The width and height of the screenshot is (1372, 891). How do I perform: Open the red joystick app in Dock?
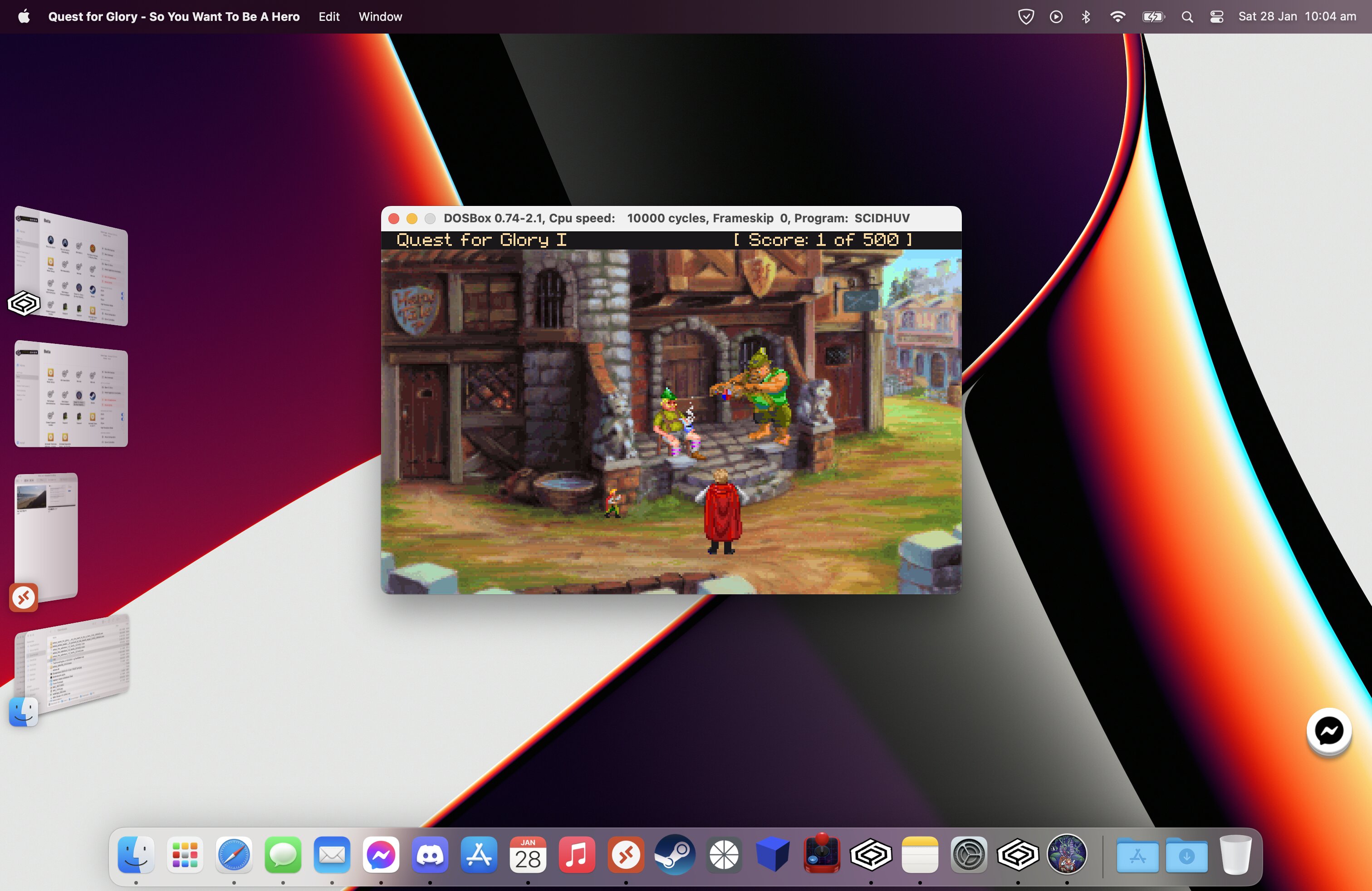point(822,853)
